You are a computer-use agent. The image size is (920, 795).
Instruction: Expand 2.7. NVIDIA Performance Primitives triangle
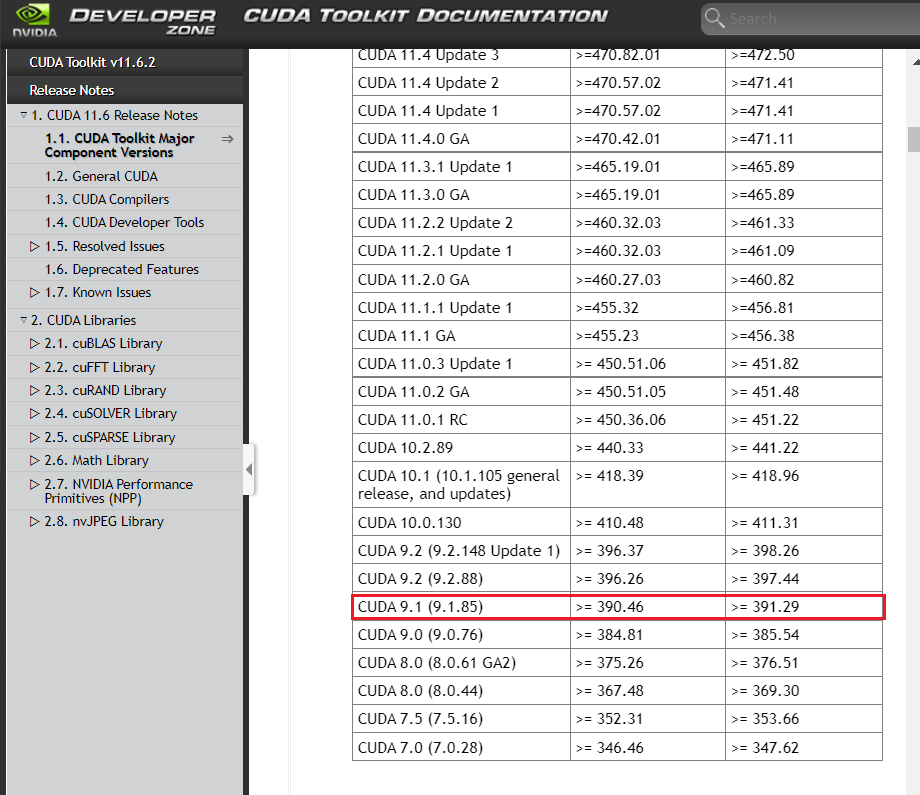click(x=35, y=484)
